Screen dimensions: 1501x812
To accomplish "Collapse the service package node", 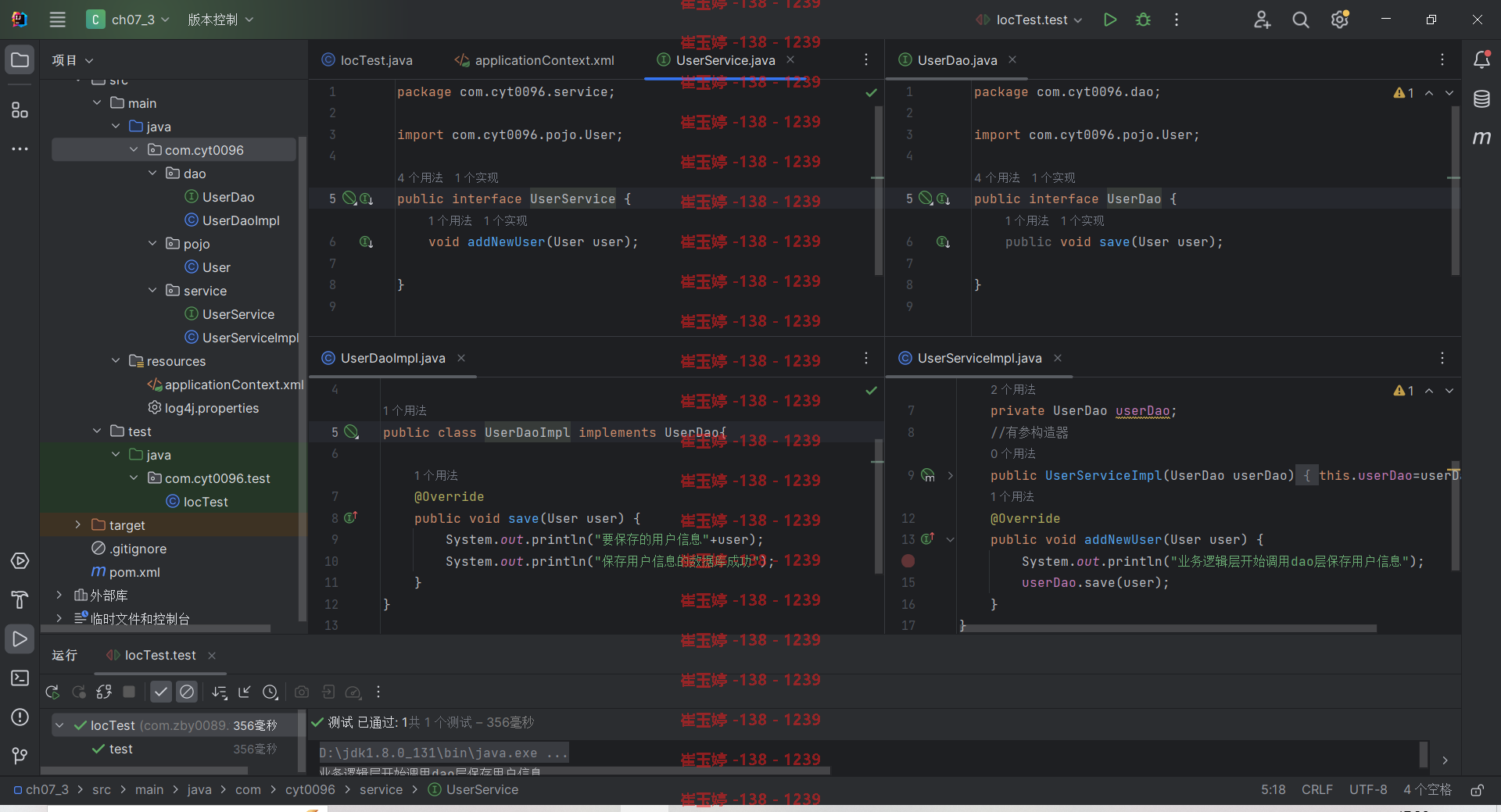I will click(152, 291).
